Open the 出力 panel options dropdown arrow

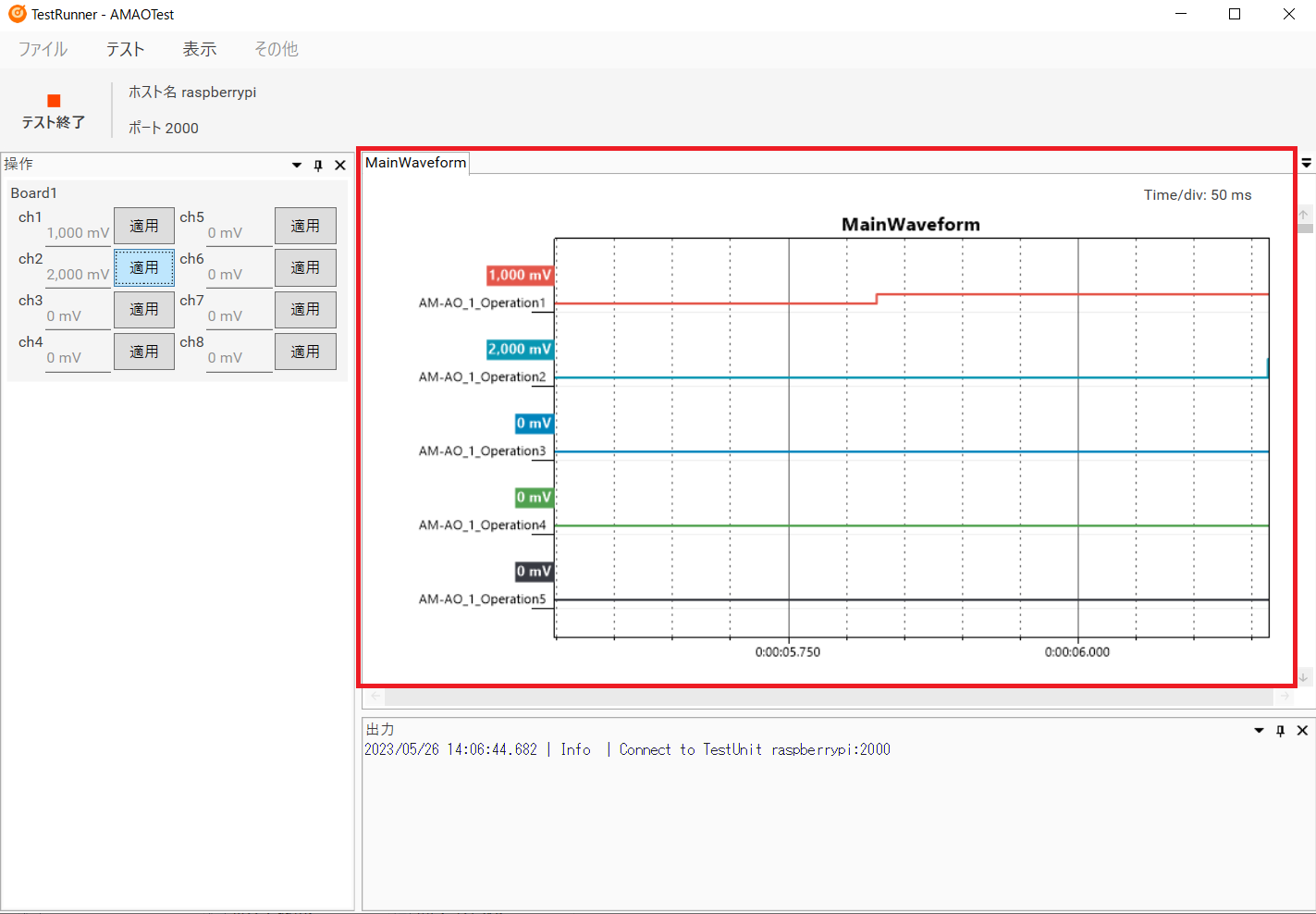(1259, 731)
